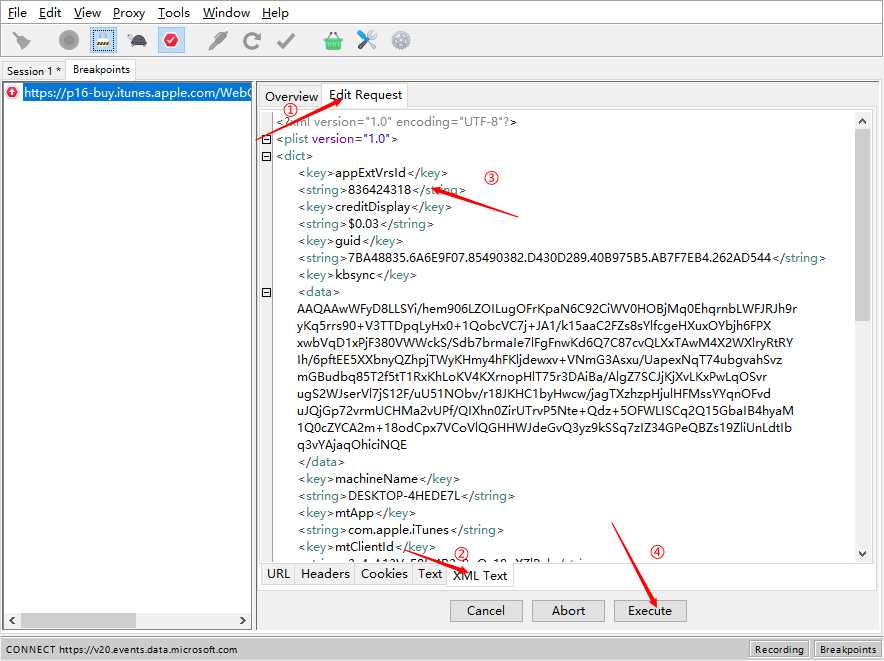Toggle the red Breakpoints hexagon icon
884x661 pixels.
click(x=171, y=41)
